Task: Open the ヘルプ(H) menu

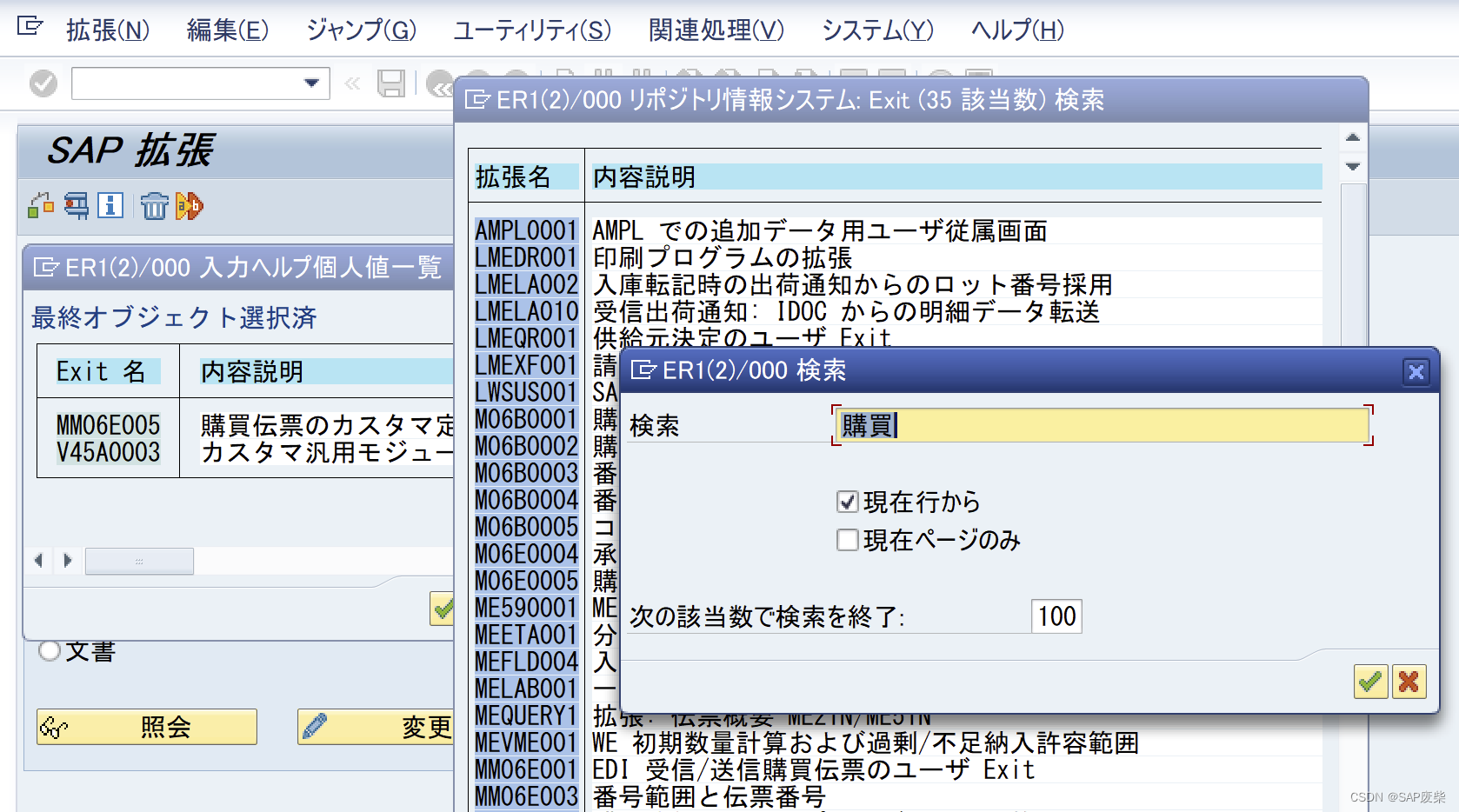Action: [1017, 30]
